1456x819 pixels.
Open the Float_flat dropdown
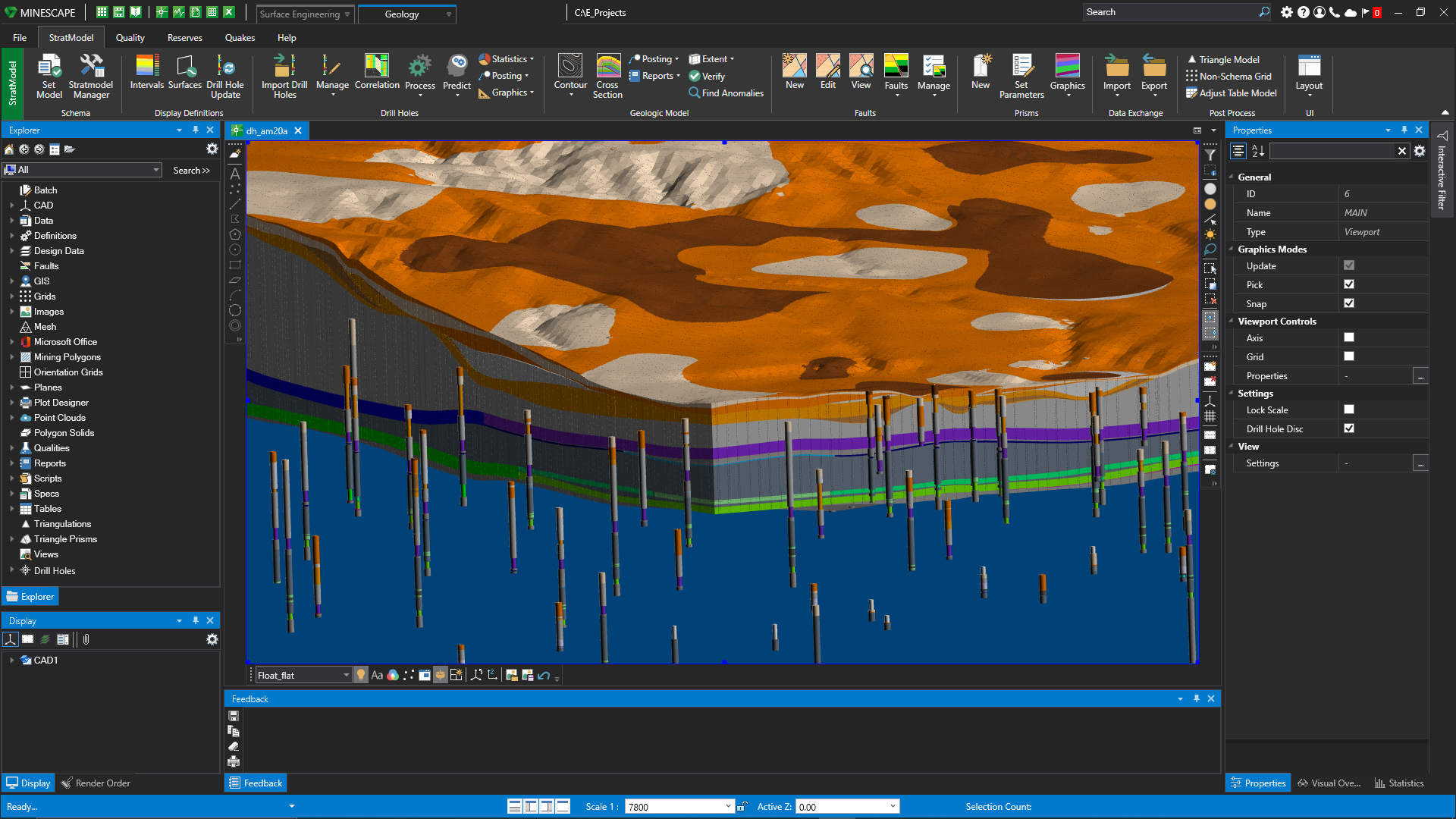click(346, 676)
